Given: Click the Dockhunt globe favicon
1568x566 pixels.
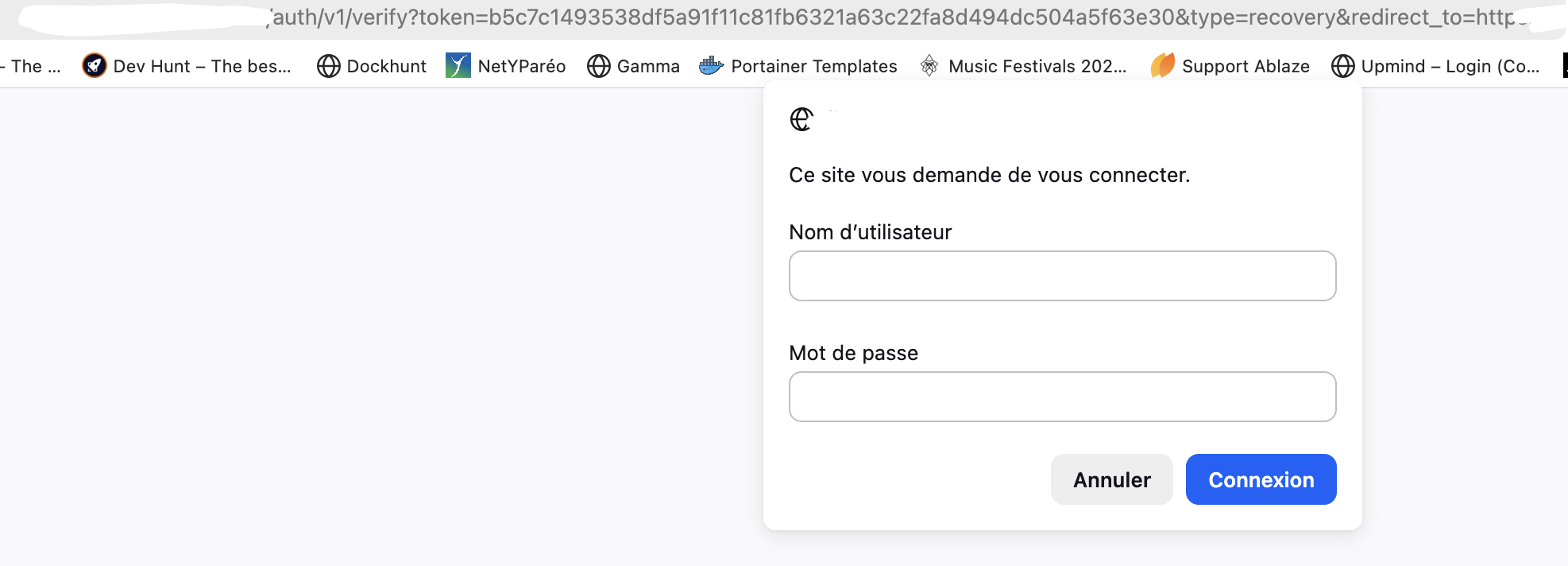Looking at the screenshot, I should point(328,66).
